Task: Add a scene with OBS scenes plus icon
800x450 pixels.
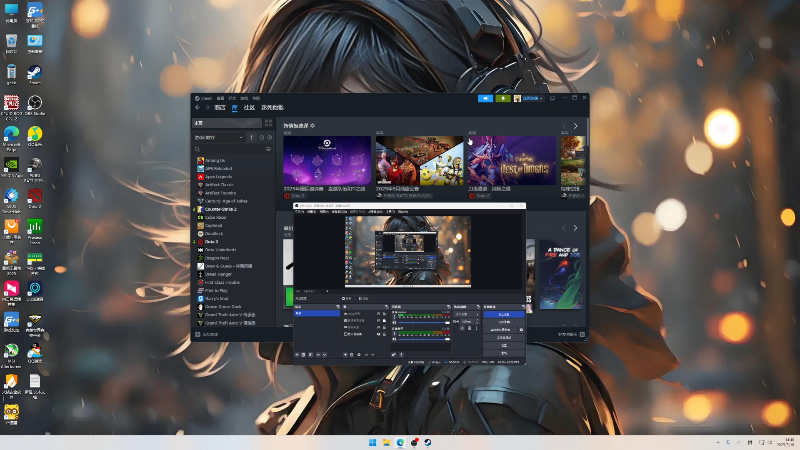Action: 297,355
